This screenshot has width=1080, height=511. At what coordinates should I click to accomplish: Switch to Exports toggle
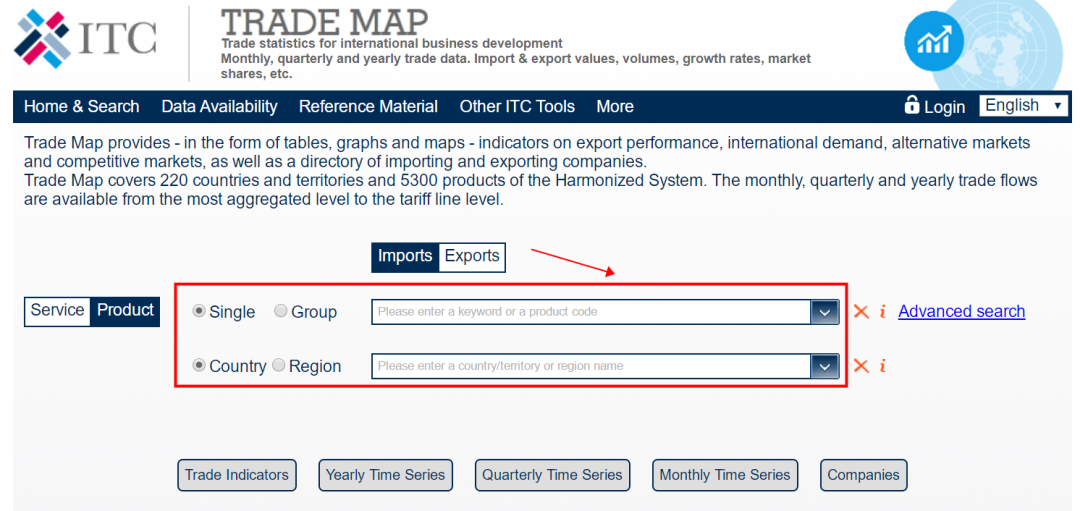coord(472,256)
